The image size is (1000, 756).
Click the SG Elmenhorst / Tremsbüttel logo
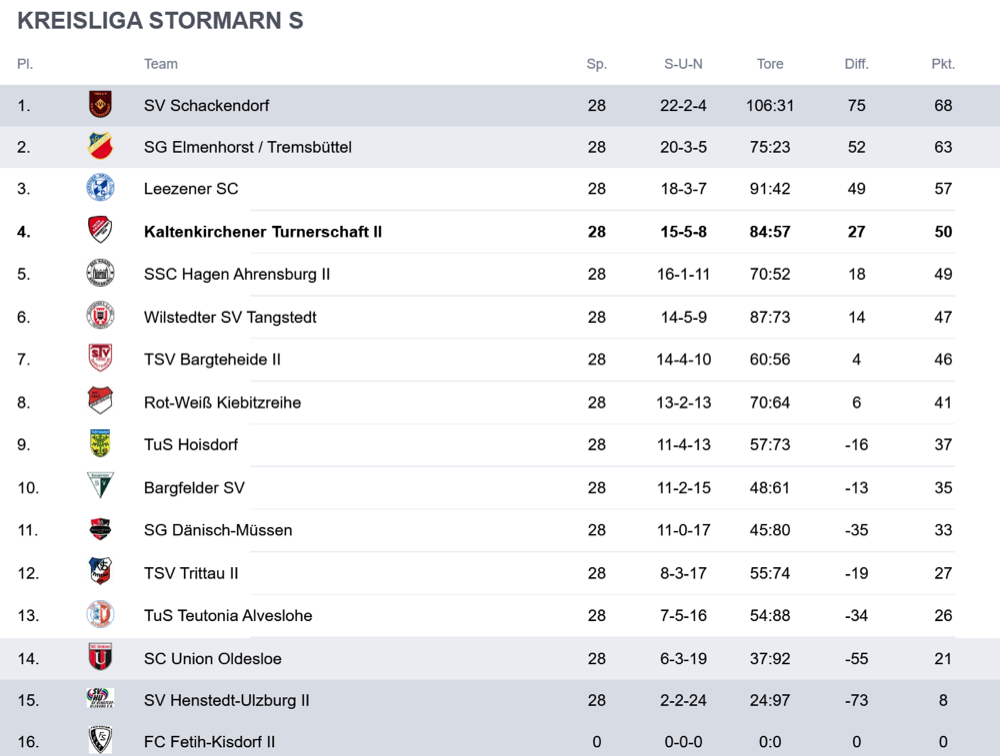100,147
